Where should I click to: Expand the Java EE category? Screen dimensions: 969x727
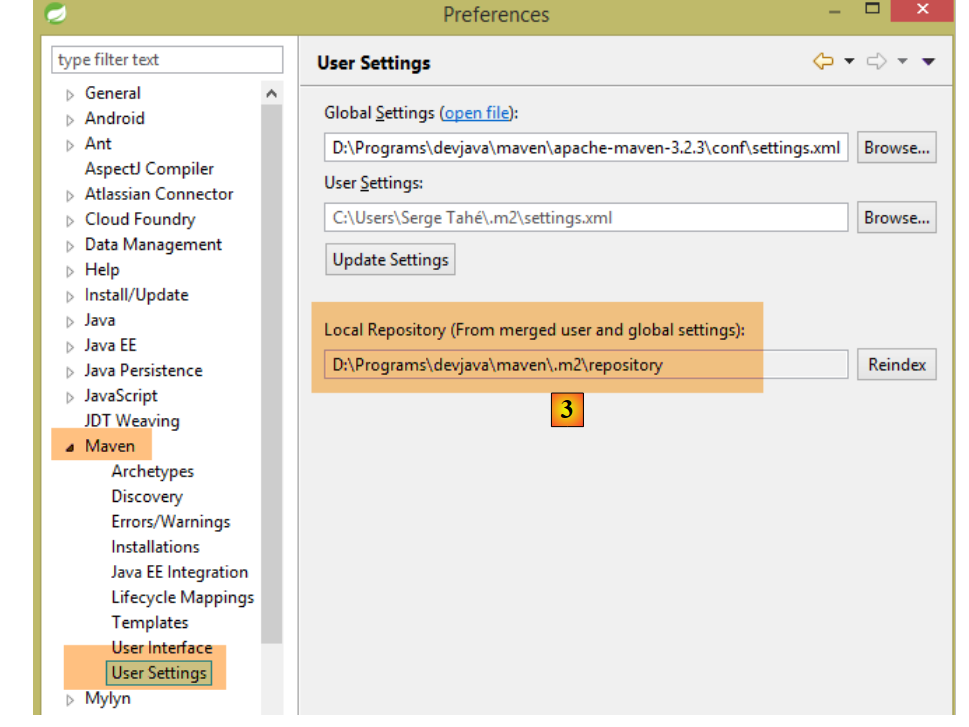pyautogui.click(x=70, y=347)
